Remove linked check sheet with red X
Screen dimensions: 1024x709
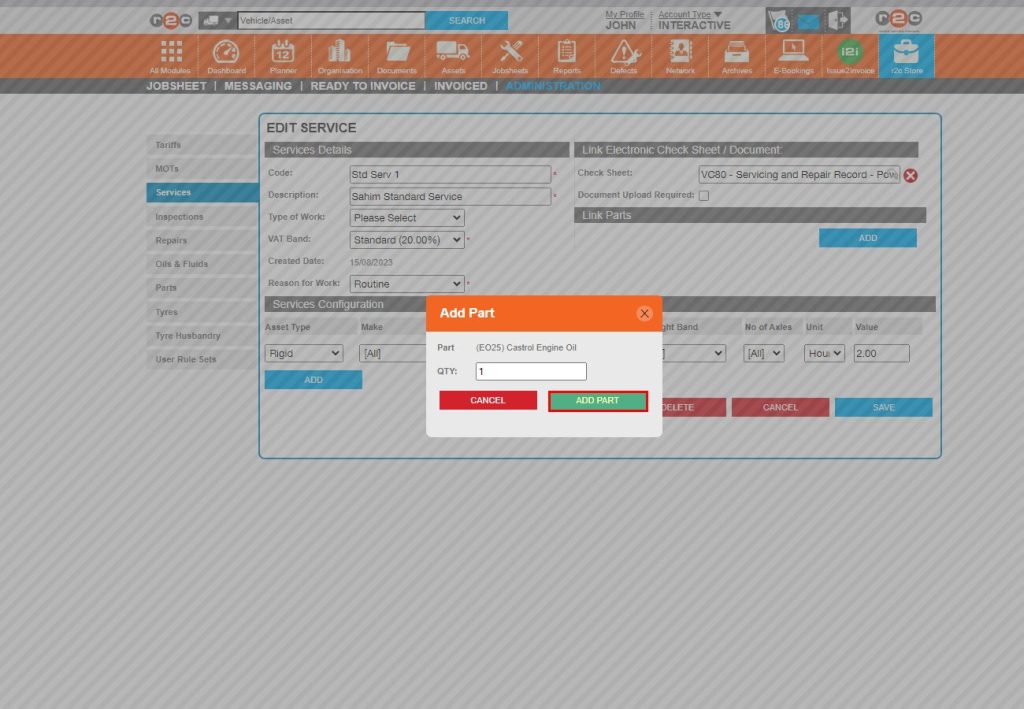click(x=910, y=175)
